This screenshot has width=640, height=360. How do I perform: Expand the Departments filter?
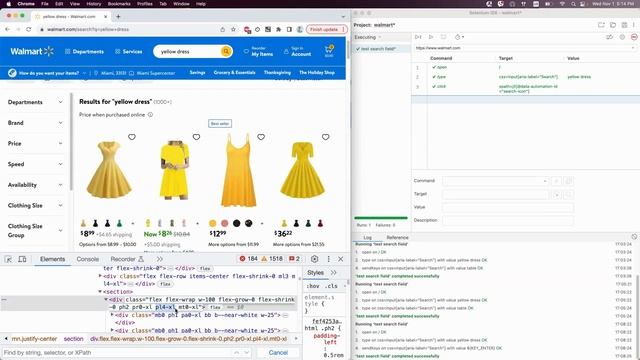(35, 102)
